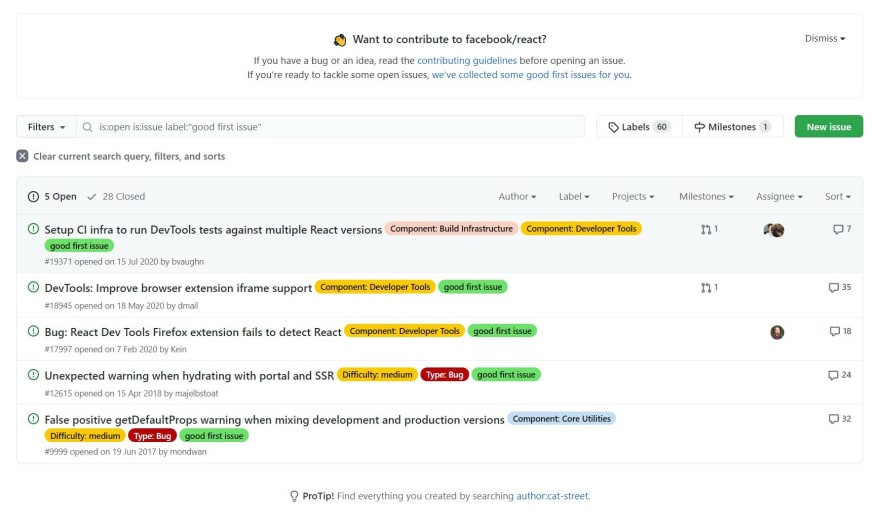Open issue Setup CI infra to run DevTools tests
880x516 pixels.
point(213,230)
